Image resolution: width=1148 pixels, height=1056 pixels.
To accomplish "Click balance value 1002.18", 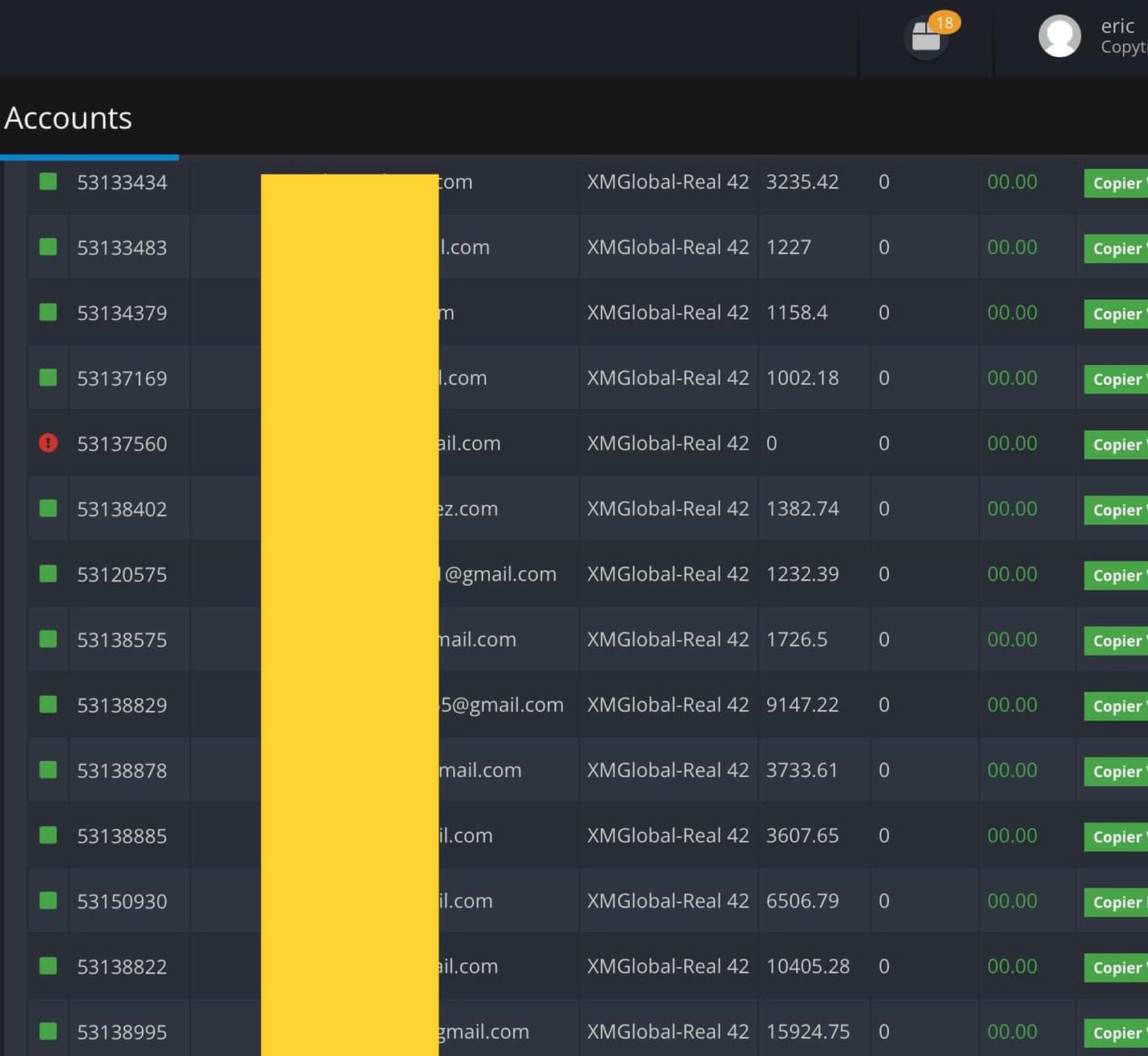I will 802,378.
